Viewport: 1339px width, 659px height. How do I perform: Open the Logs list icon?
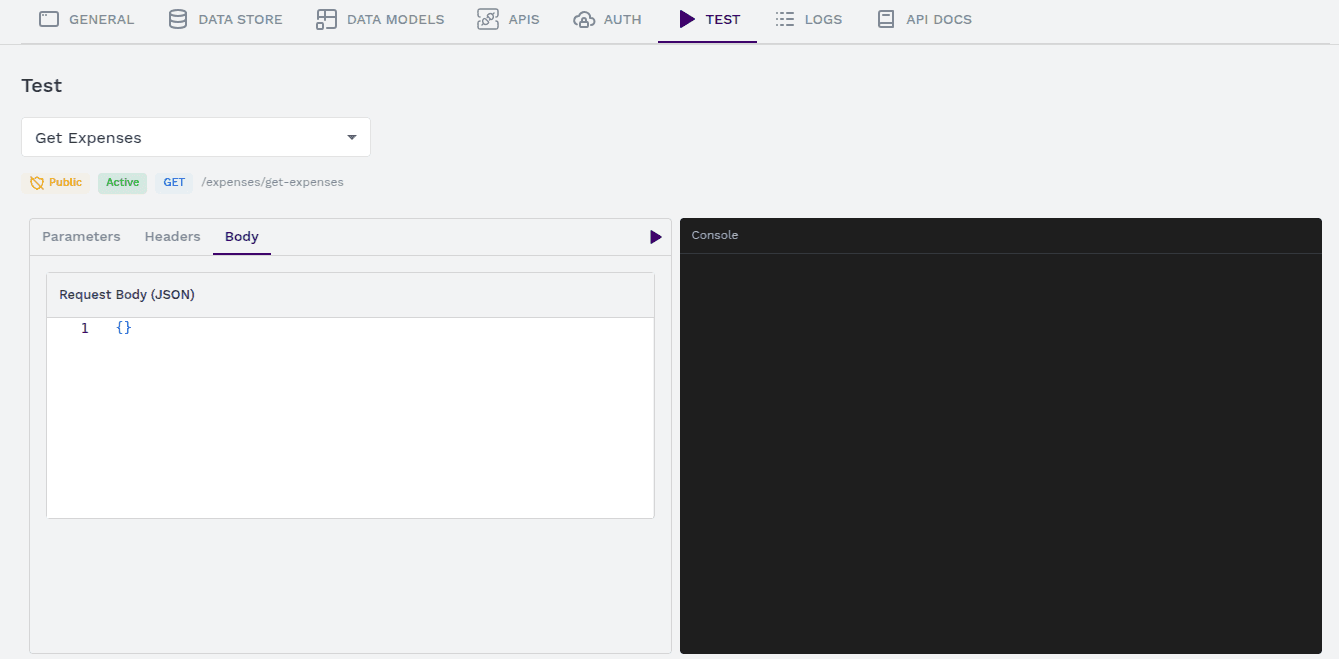(x=783, y=18)
